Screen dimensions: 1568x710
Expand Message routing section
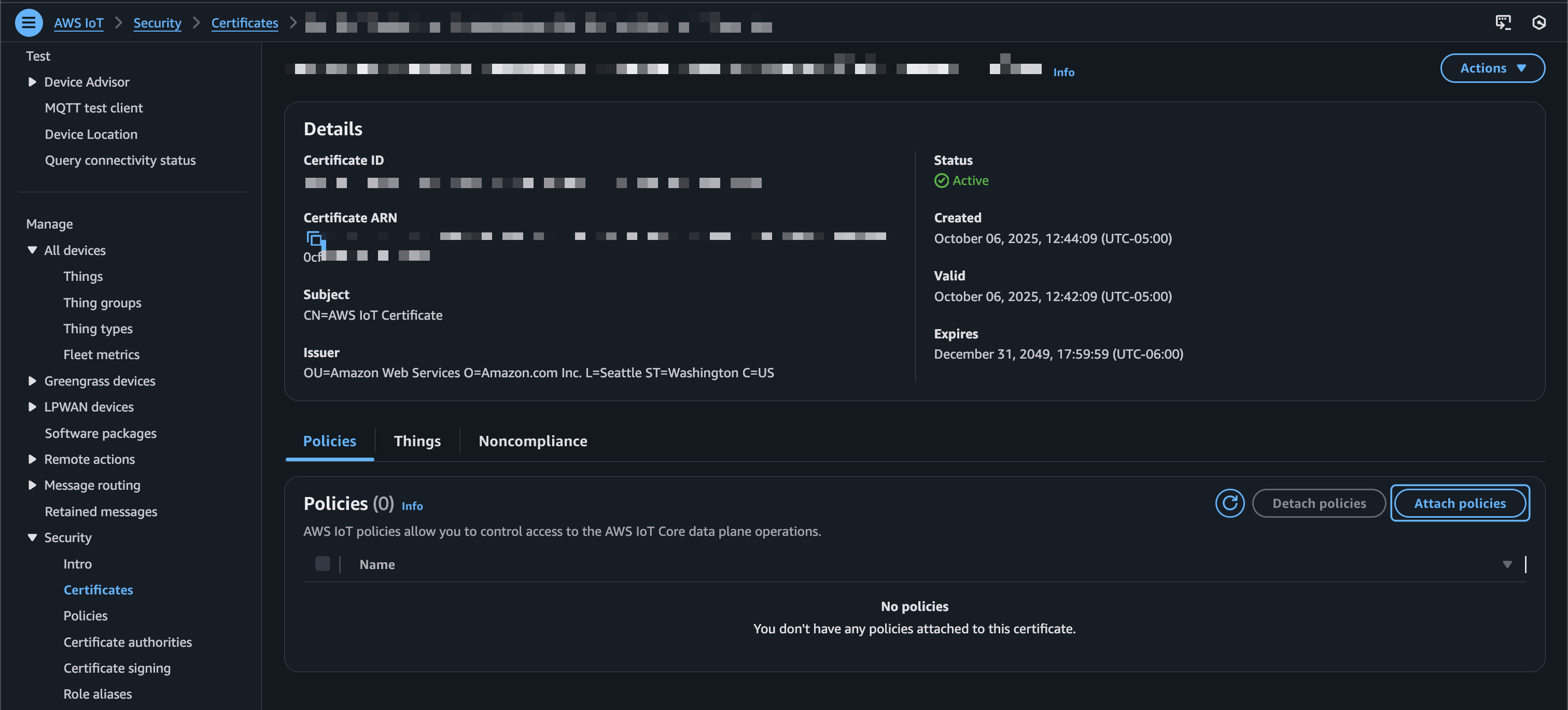coord(32,486)
